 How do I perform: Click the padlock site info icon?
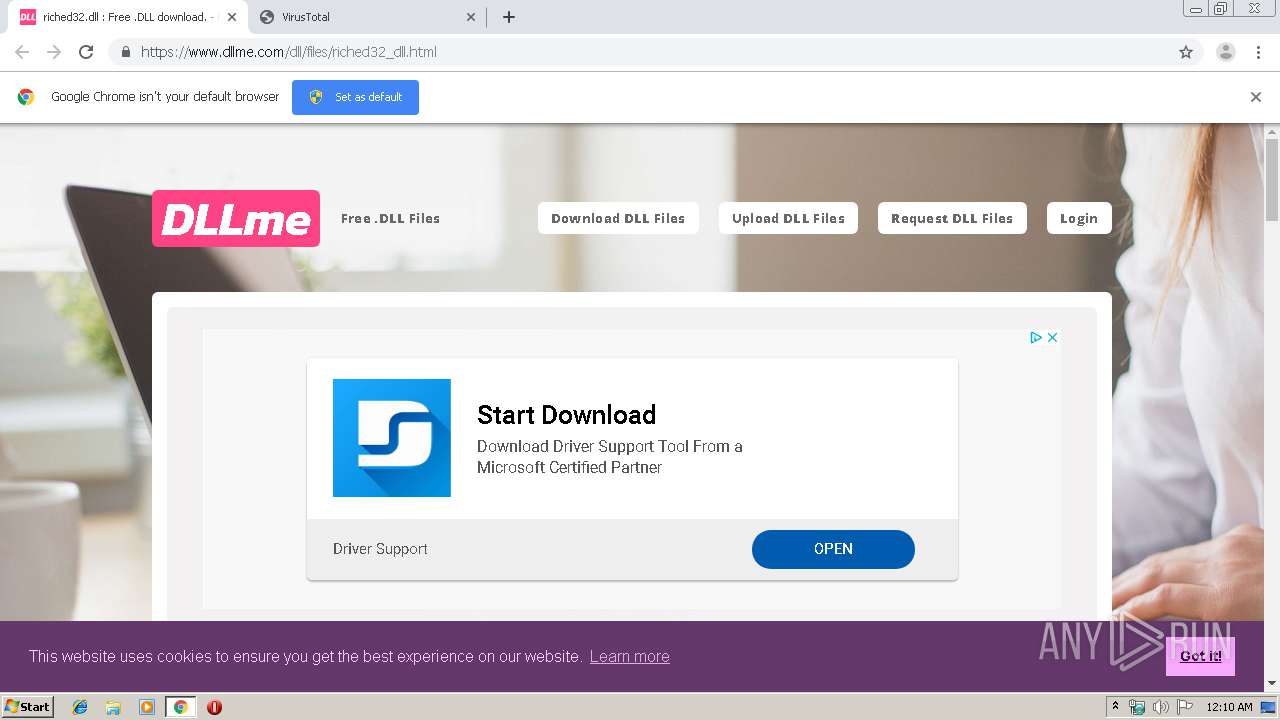[x=125, y=52]
